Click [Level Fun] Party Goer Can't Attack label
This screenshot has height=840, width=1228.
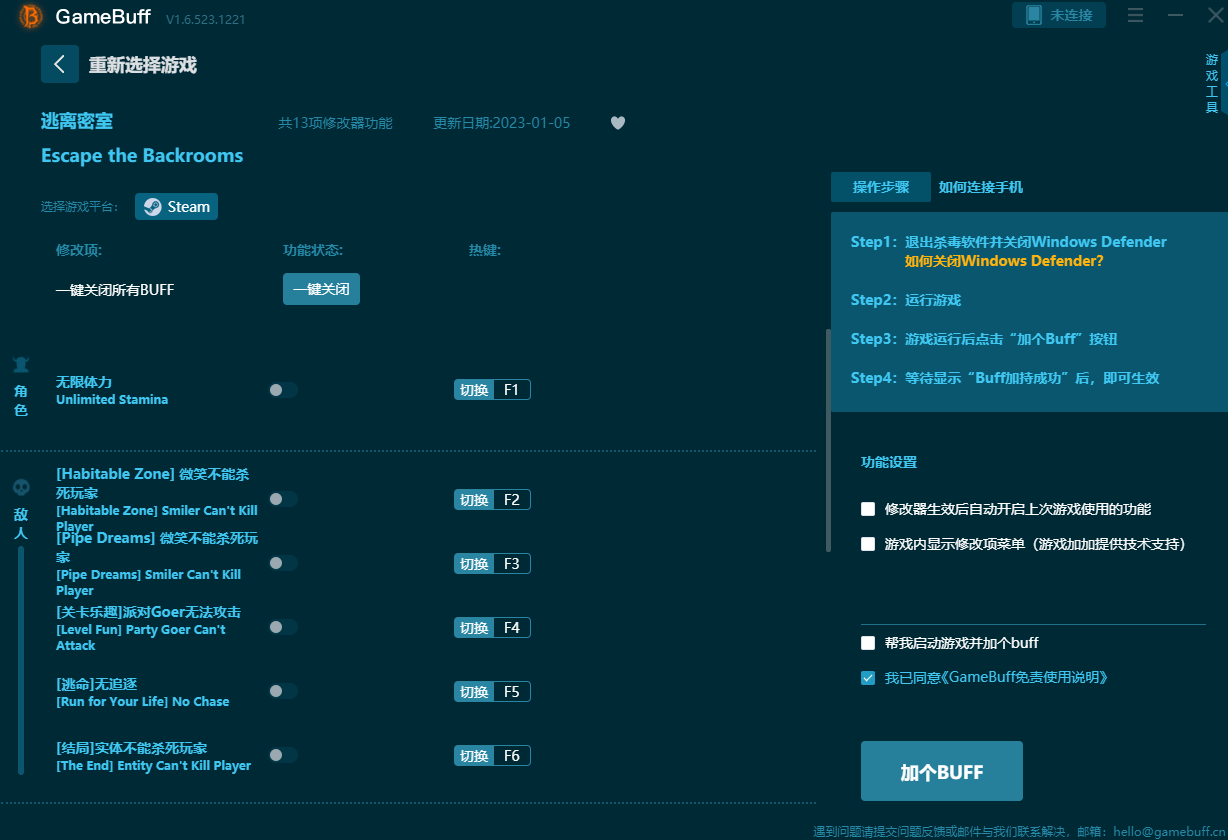click(141, 638)
